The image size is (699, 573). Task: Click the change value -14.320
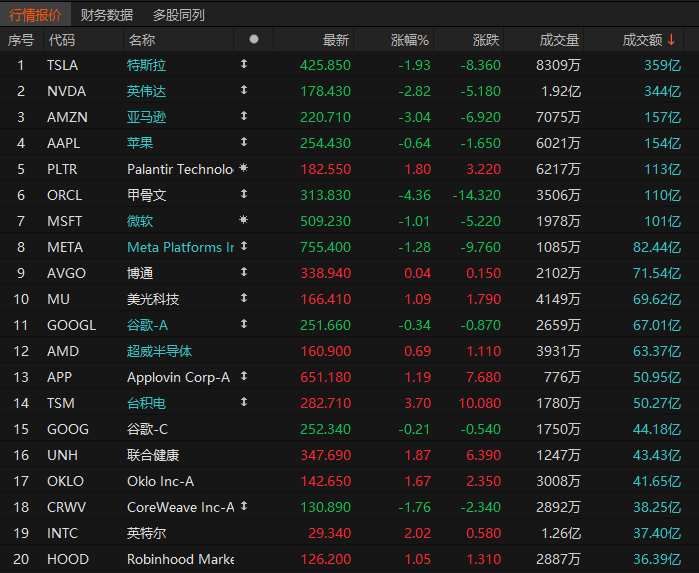coord(477,195)
